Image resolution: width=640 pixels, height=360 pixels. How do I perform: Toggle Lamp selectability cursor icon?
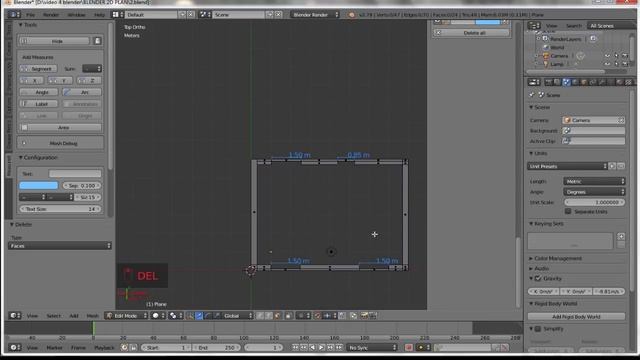(616, 64)
